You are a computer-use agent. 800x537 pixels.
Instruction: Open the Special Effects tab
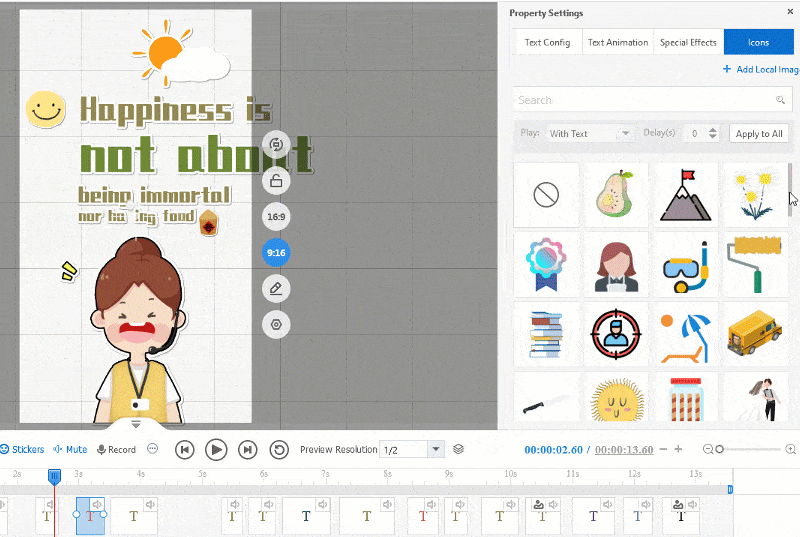point(688,43)
